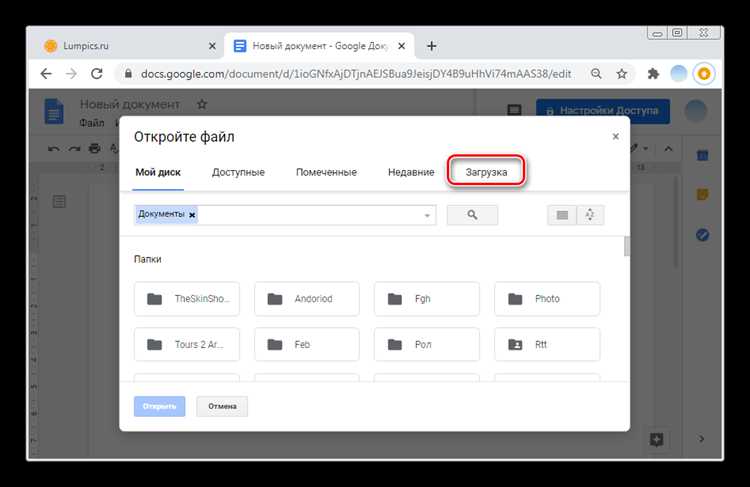Screen dimensions: 750x487
Task: Select the shared Rtt folder
Action: click(547, 344)
